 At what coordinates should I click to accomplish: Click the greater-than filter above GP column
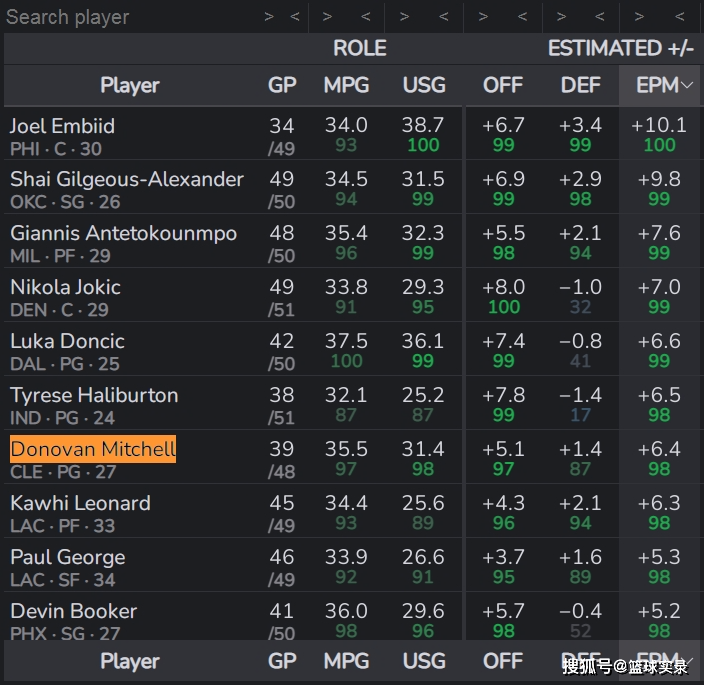[269, 16]
